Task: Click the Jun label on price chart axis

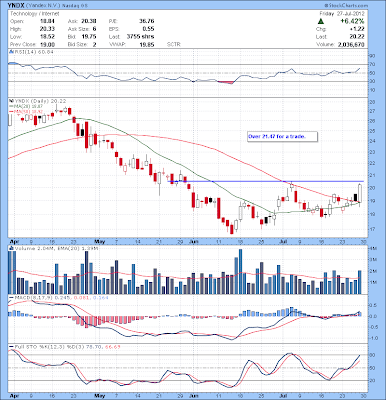Action: click(x=193, y=241)
